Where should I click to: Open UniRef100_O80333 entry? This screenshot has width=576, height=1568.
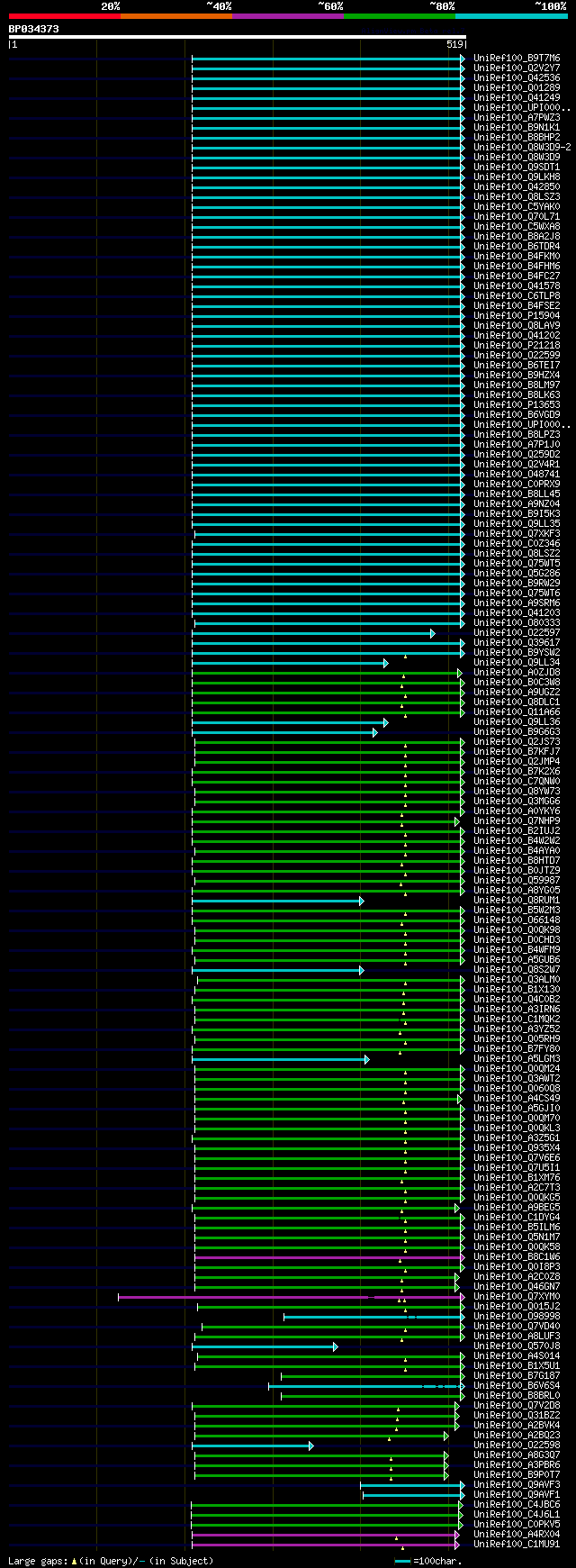(x=517, y=623)
